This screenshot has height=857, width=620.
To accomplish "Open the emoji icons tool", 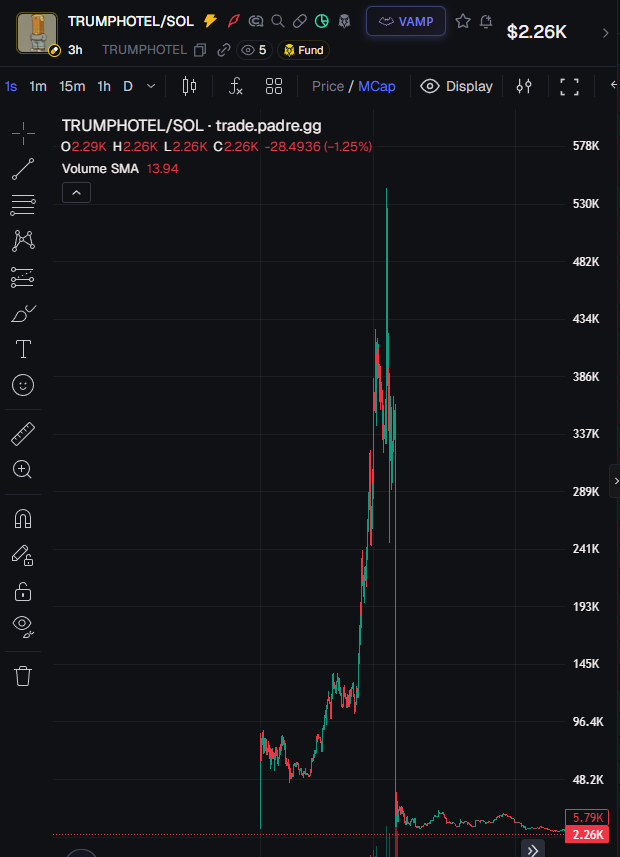I will (x=23, y=385).
